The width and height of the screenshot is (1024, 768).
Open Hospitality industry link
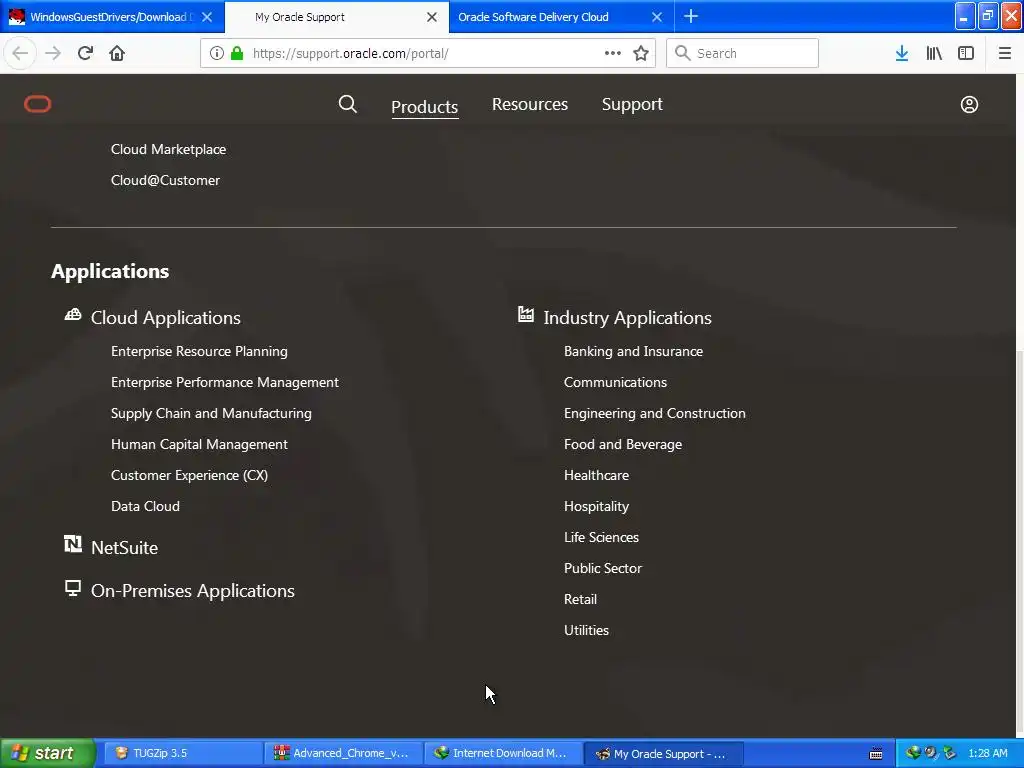click(x=596, y=506)
